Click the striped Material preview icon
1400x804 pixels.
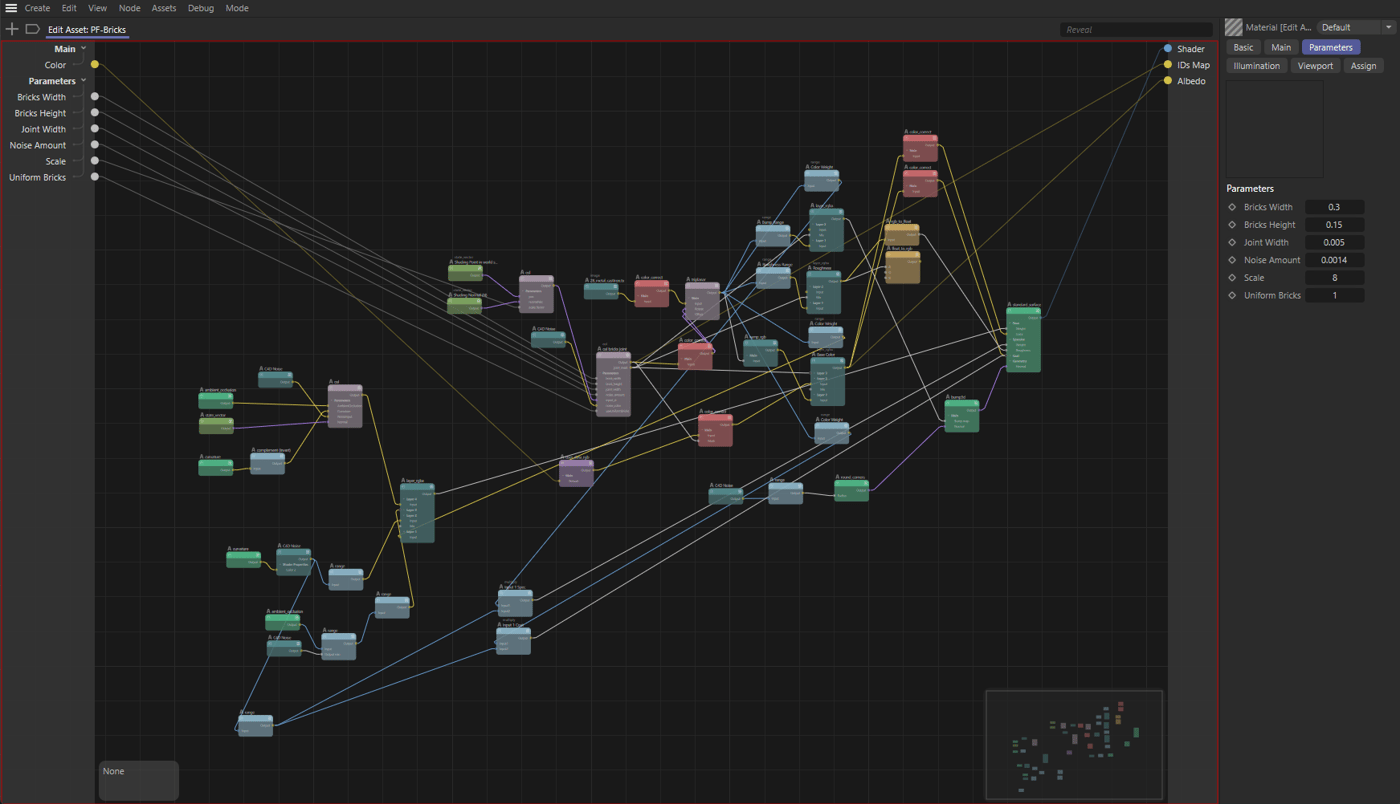[1234, 28]
